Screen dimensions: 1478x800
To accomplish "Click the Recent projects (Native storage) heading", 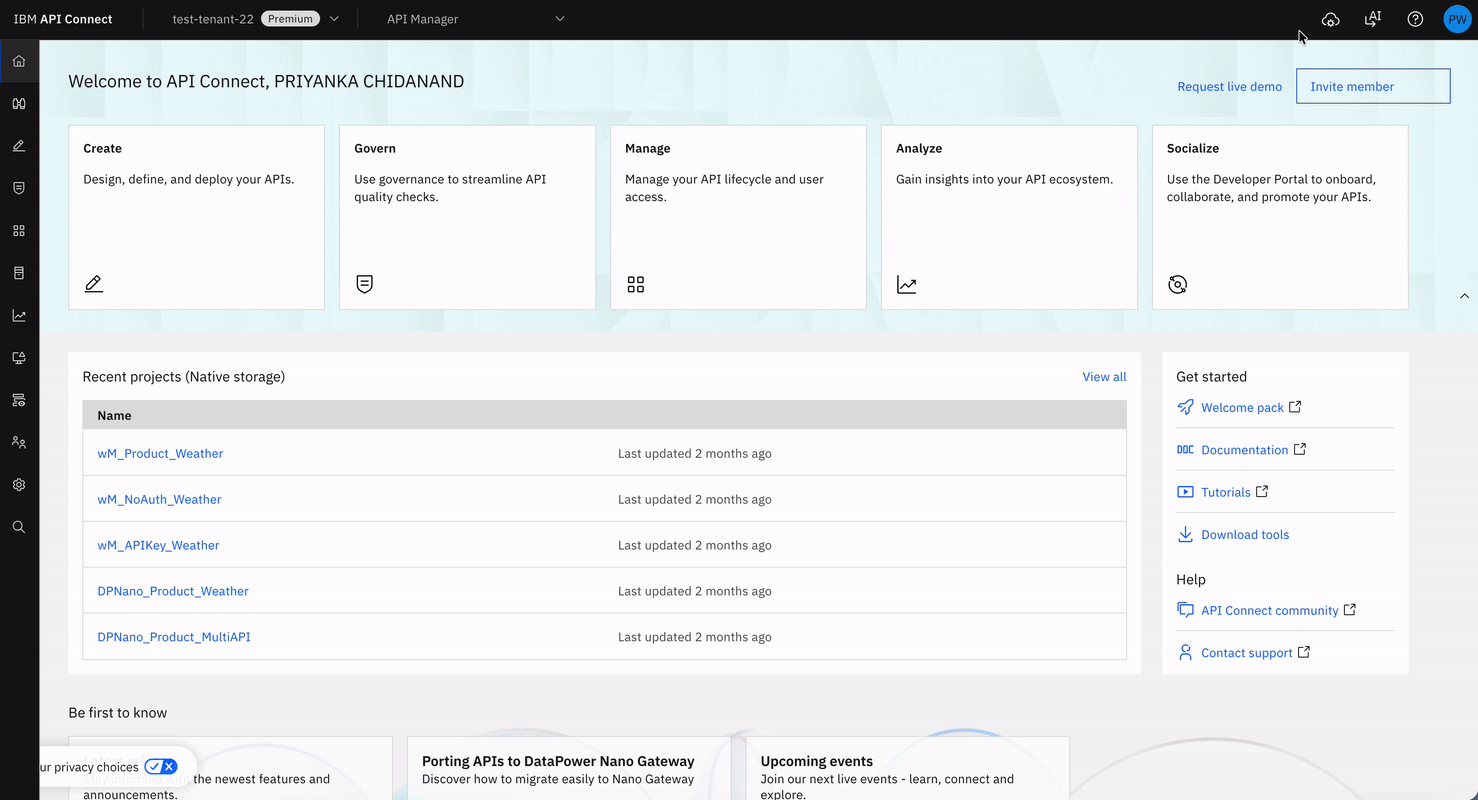I will [184, 377].
